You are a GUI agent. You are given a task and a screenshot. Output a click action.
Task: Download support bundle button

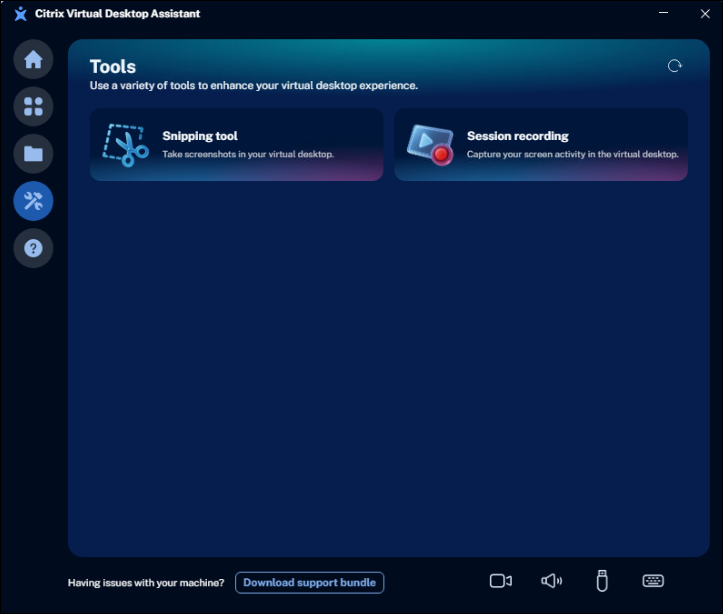point(309,583)
